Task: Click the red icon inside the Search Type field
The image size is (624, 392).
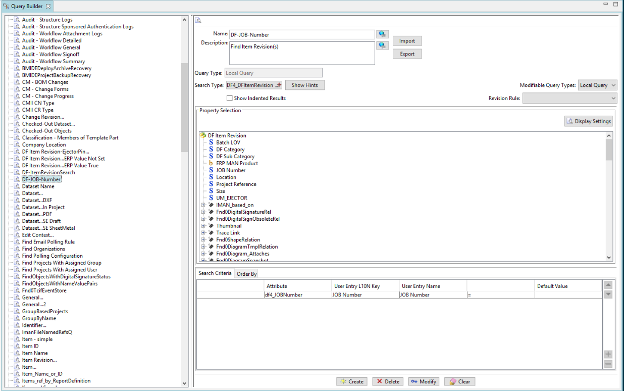Action: (x=278, y=85)
